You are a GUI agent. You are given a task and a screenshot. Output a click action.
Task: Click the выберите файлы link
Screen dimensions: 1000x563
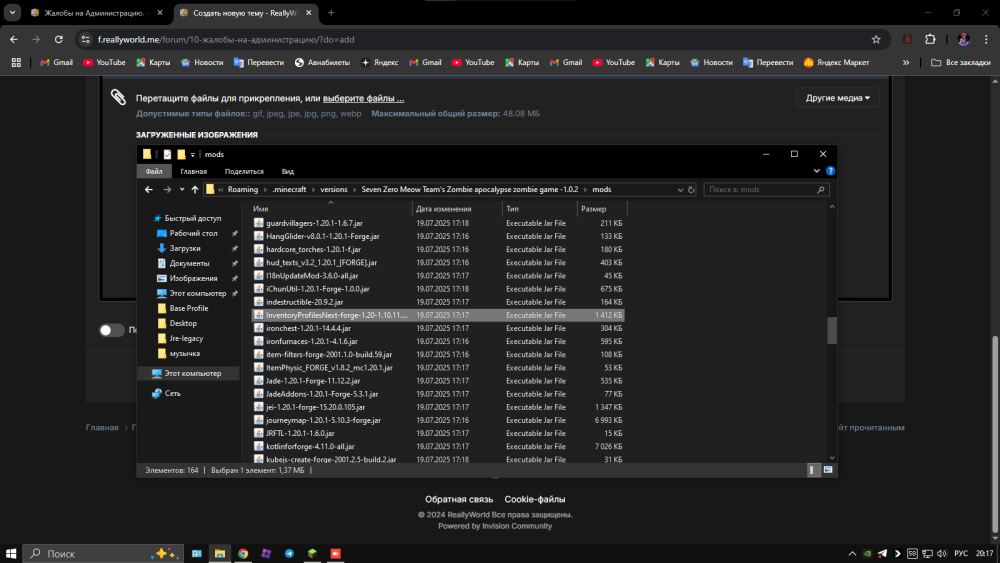tap(364, 98)
